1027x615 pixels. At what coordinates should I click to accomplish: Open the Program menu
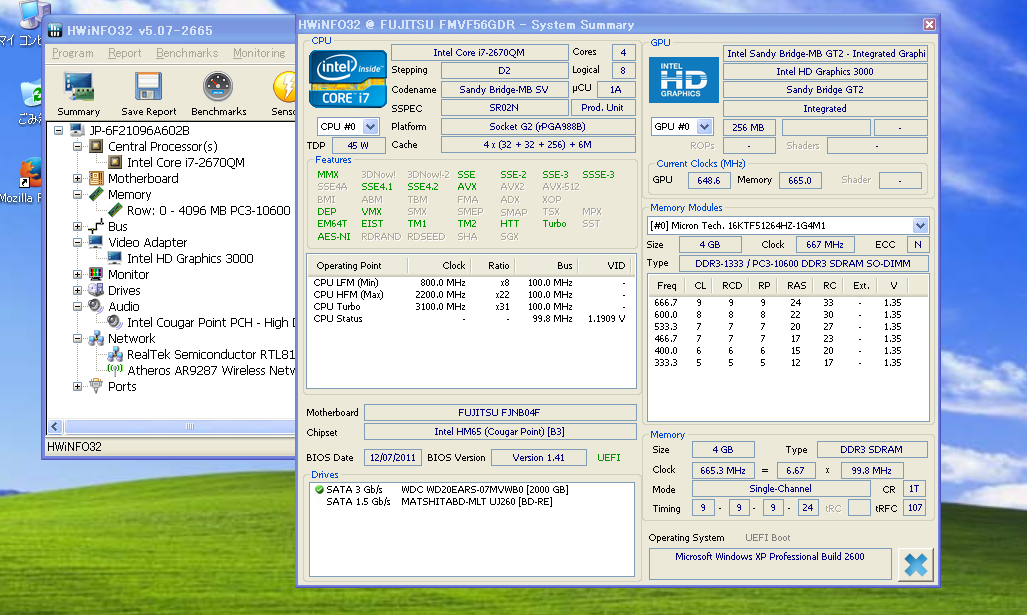tap(73, 53)
